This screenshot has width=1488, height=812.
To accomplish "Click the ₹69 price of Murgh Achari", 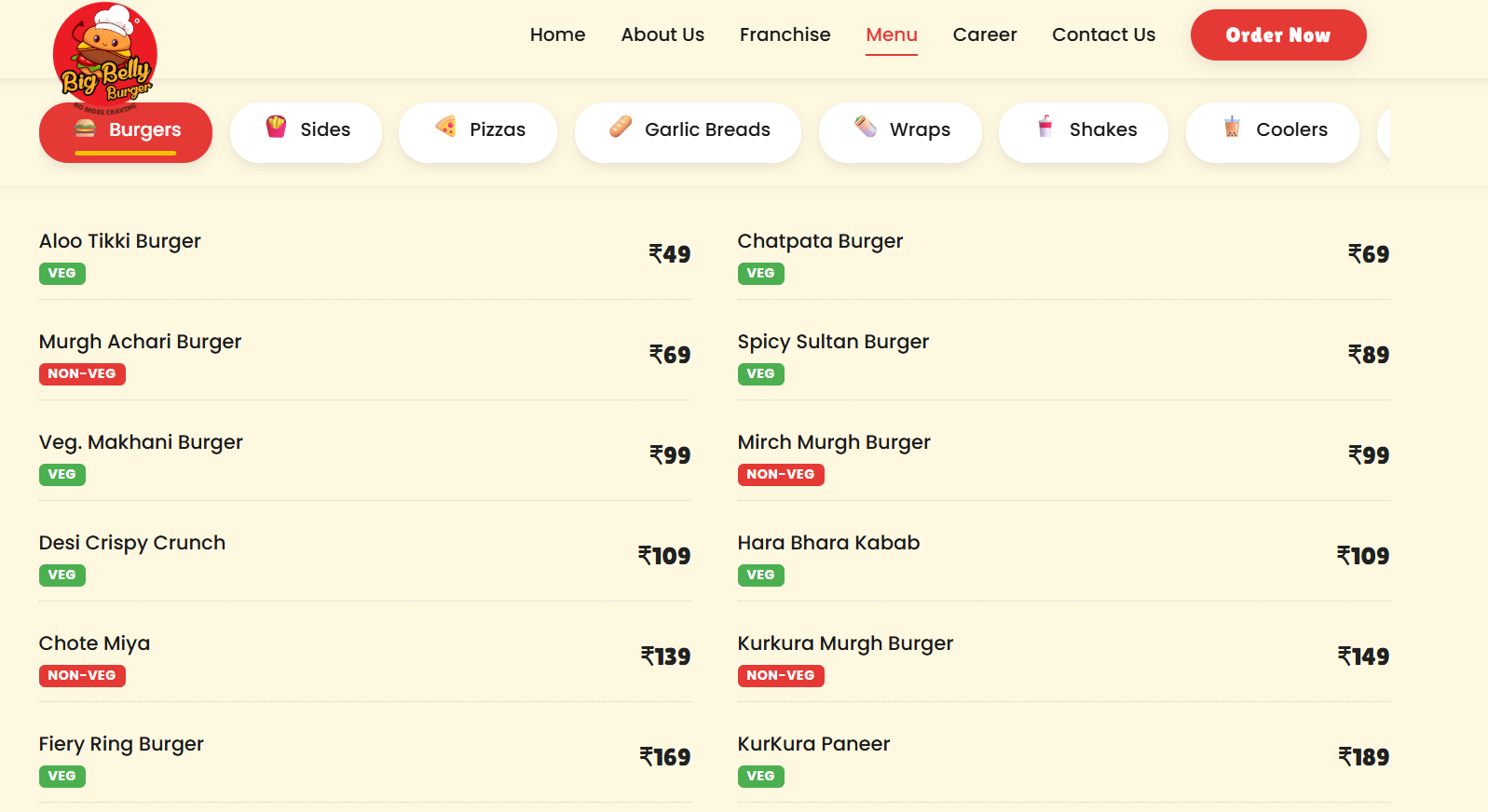I will [670, 355].
